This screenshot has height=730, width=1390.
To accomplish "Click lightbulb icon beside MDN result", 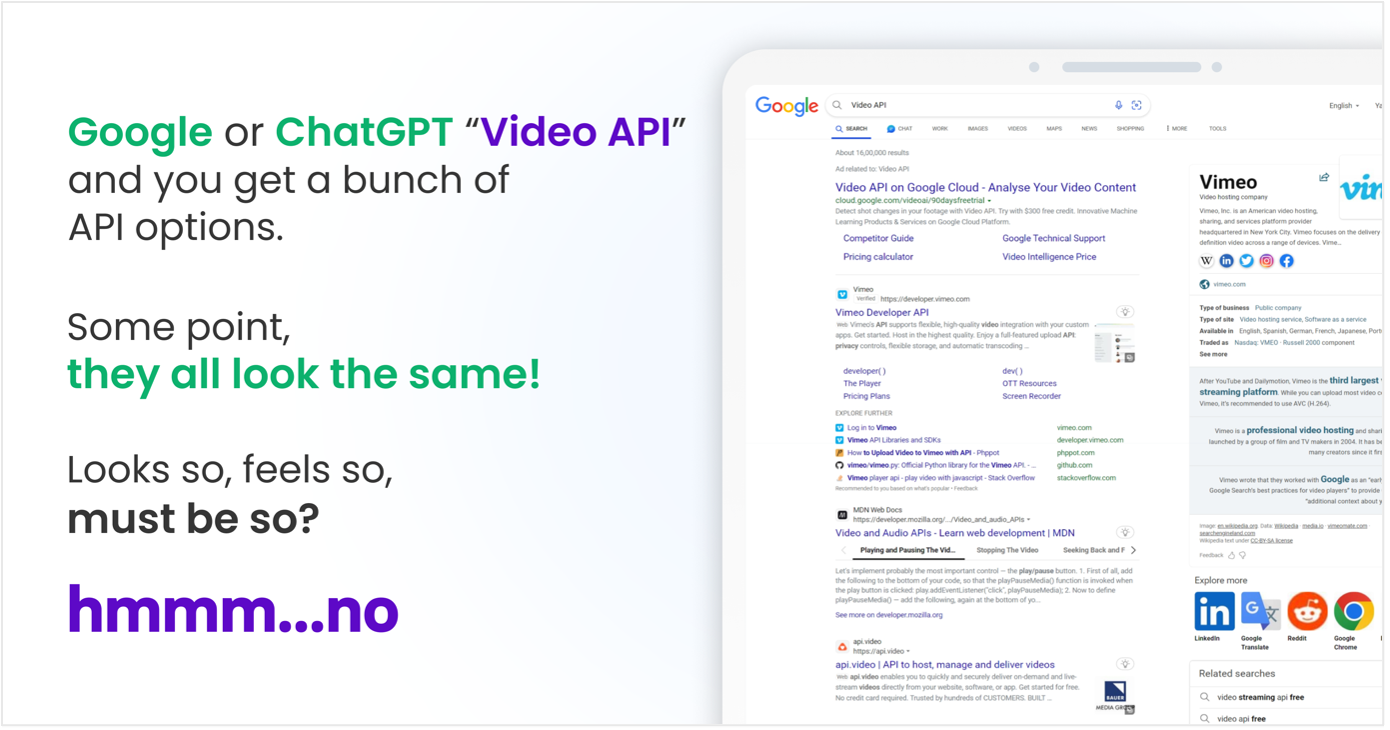I will click(x=1125, y=533).
